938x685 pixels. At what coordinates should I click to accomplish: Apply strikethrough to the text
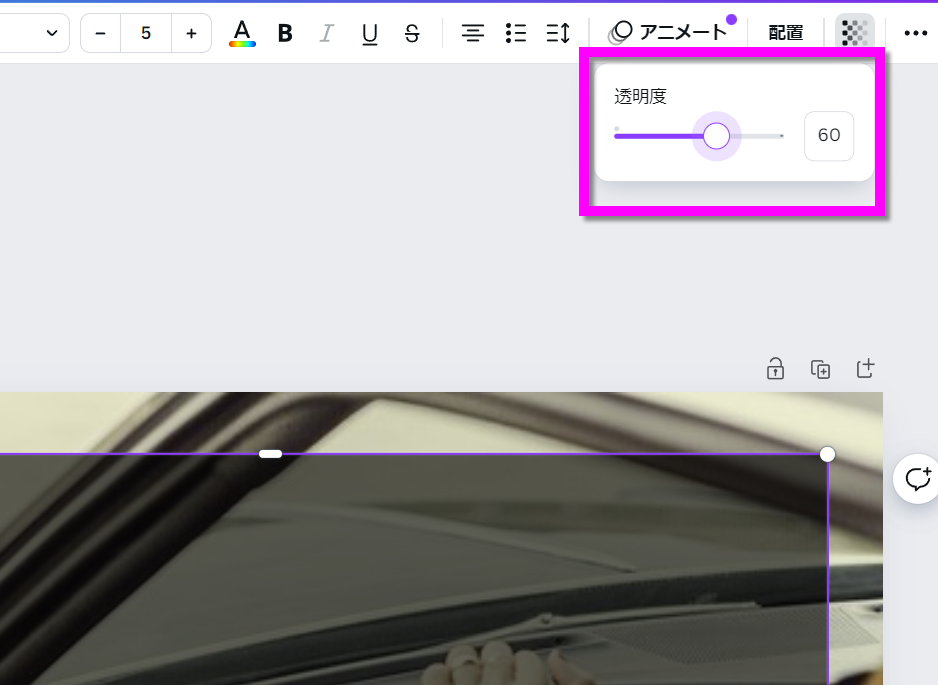pyautogui.click(x=412, y=33)
